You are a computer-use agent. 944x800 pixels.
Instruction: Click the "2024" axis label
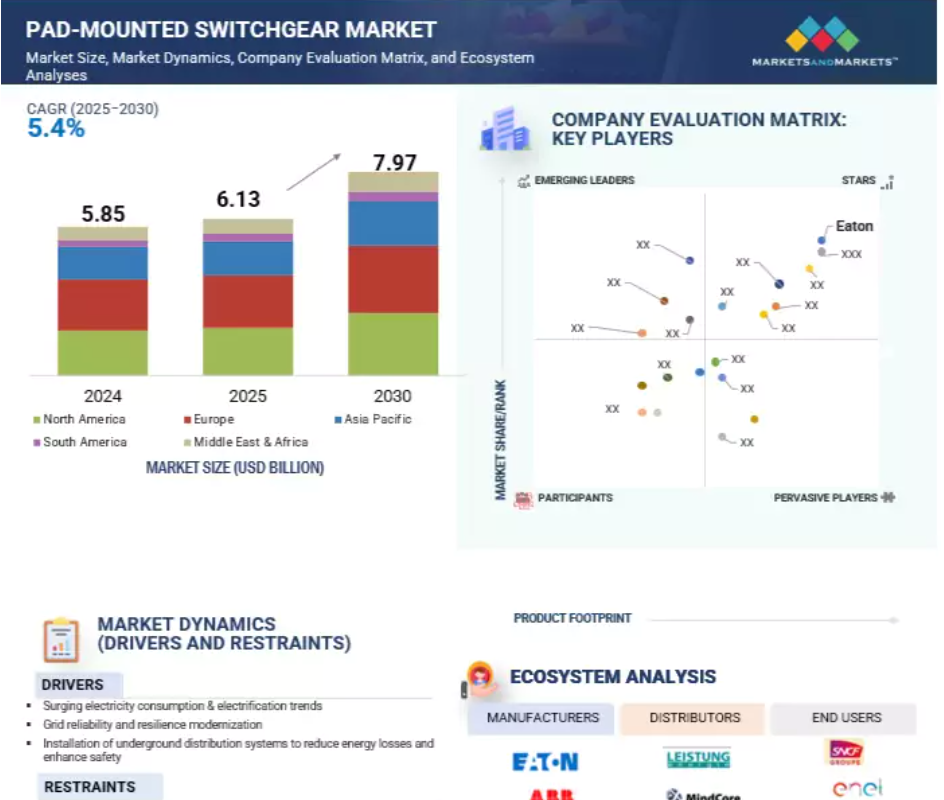pos(103,396)
